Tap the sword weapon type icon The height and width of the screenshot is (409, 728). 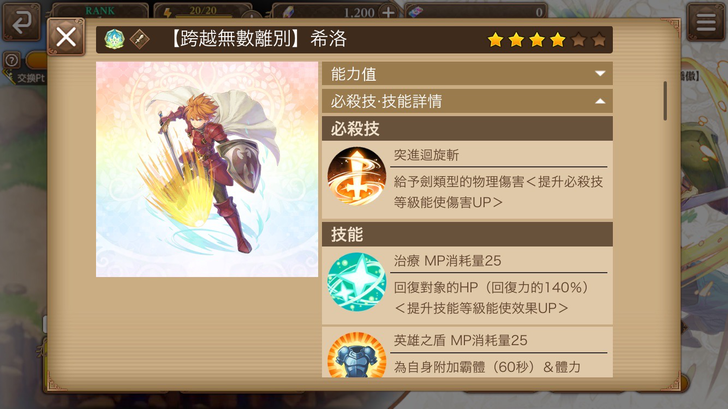pyautogui.click(x=139, y=39)
